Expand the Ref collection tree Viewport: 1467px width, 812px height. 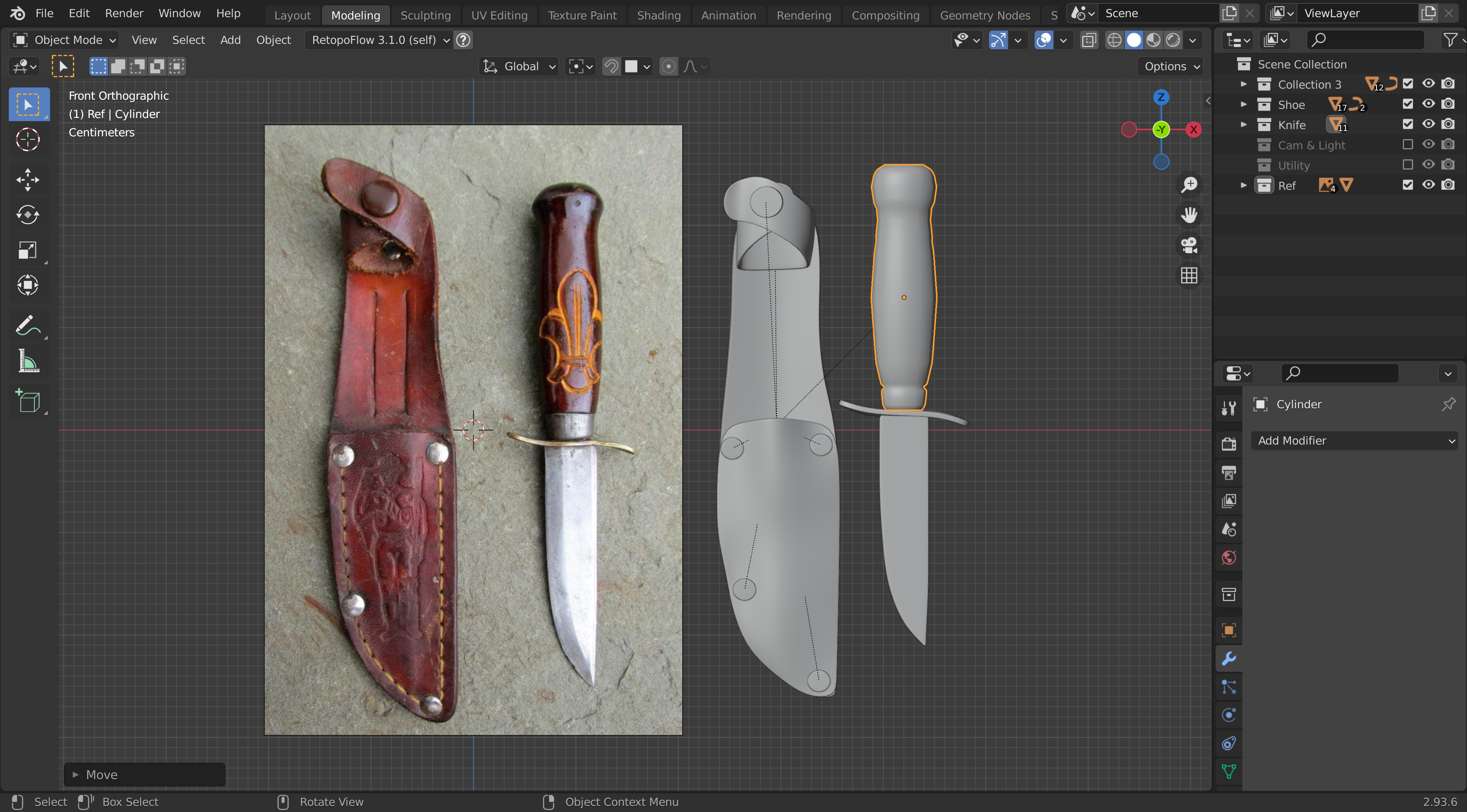[x=1244, y=186]
